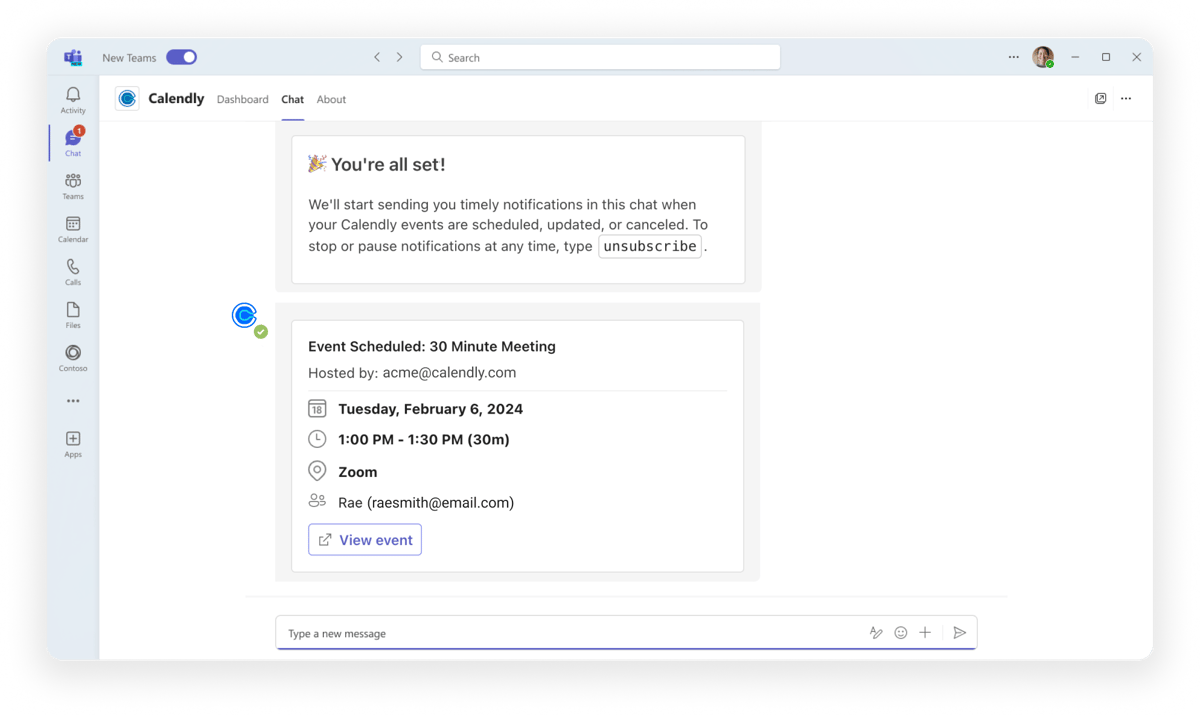This screenshot has width=1200, height=715.
Task: Open Calls in the left sidebar
Action: (x=73, y=272)
